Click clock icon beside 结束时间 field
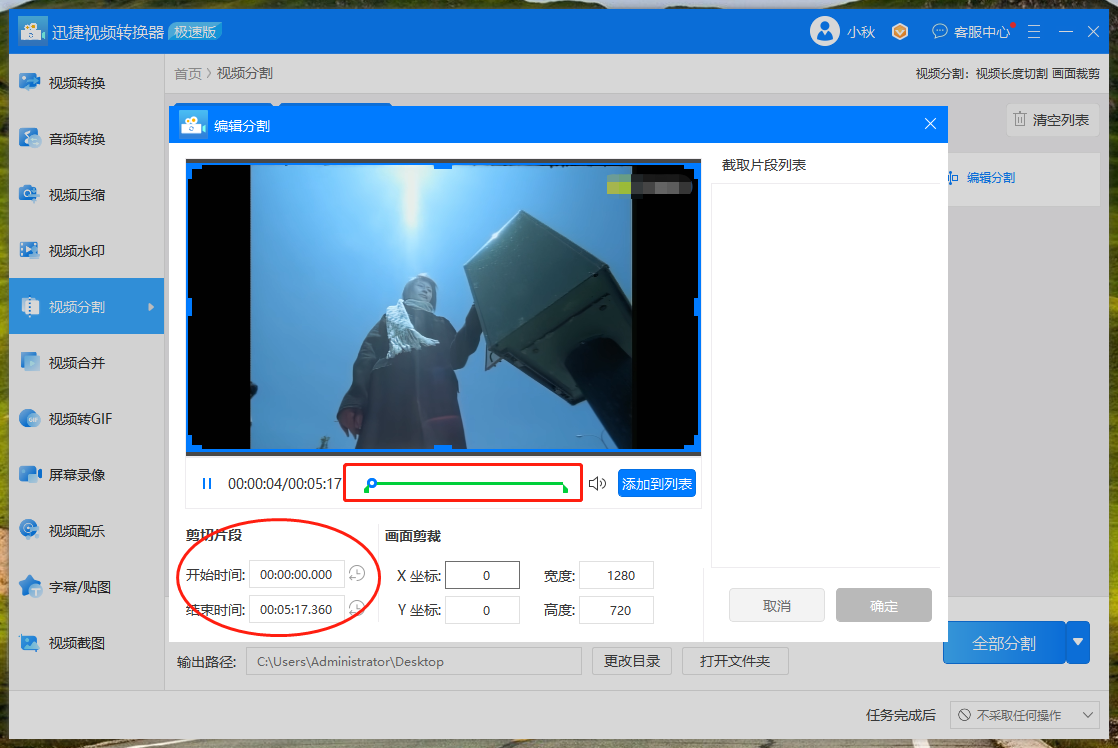1118x748 pixels. click(x=356, y=608)
